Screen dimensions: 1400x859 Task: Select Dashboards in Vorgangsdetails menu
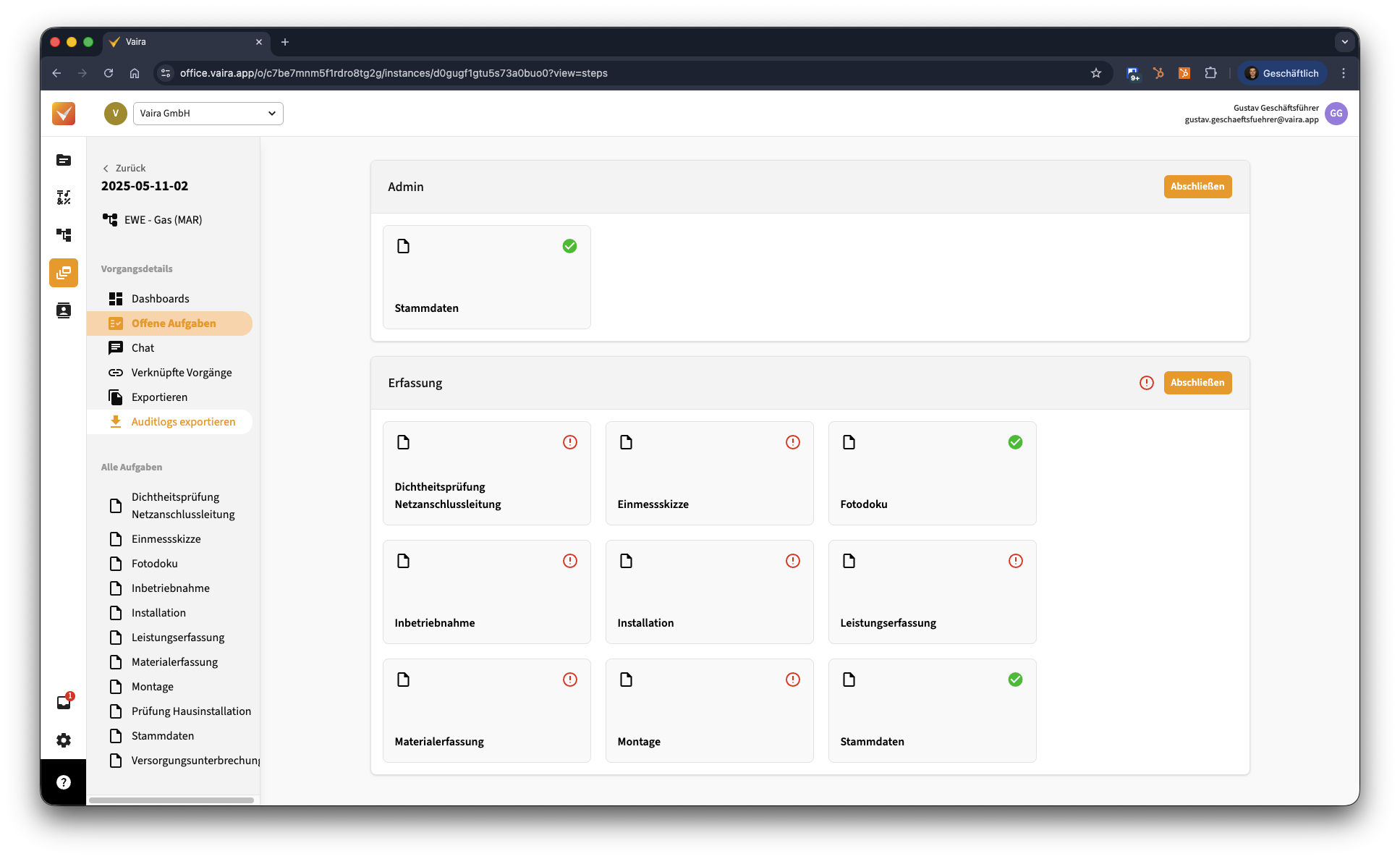pos(160,299)
